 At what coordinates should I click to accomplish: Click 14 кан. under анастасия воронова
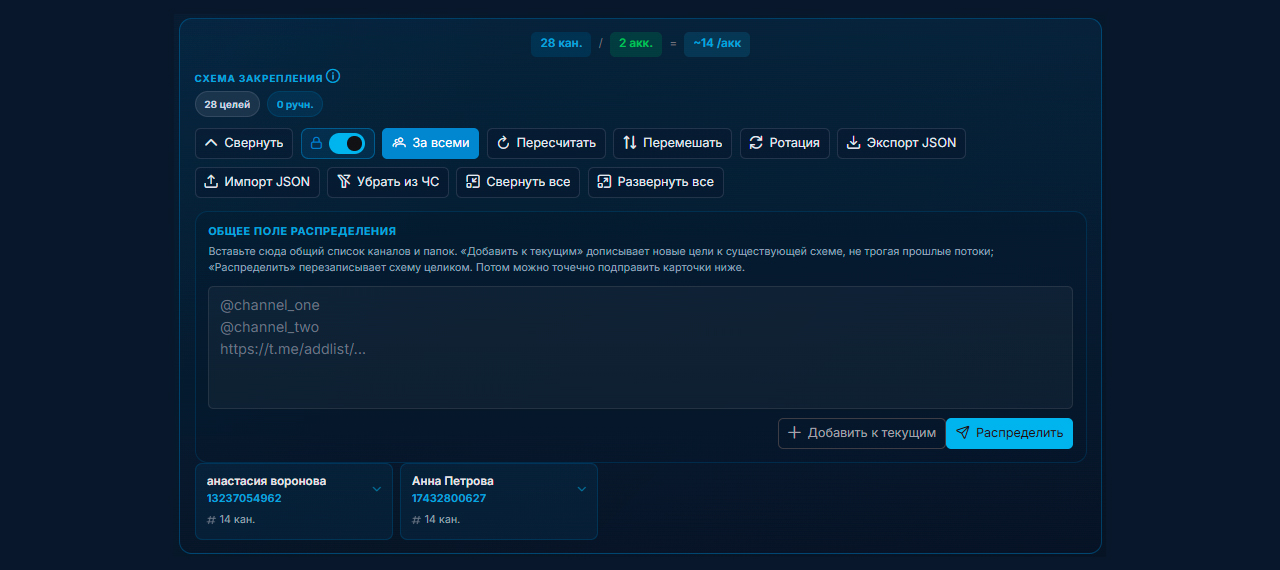[237, 520]
